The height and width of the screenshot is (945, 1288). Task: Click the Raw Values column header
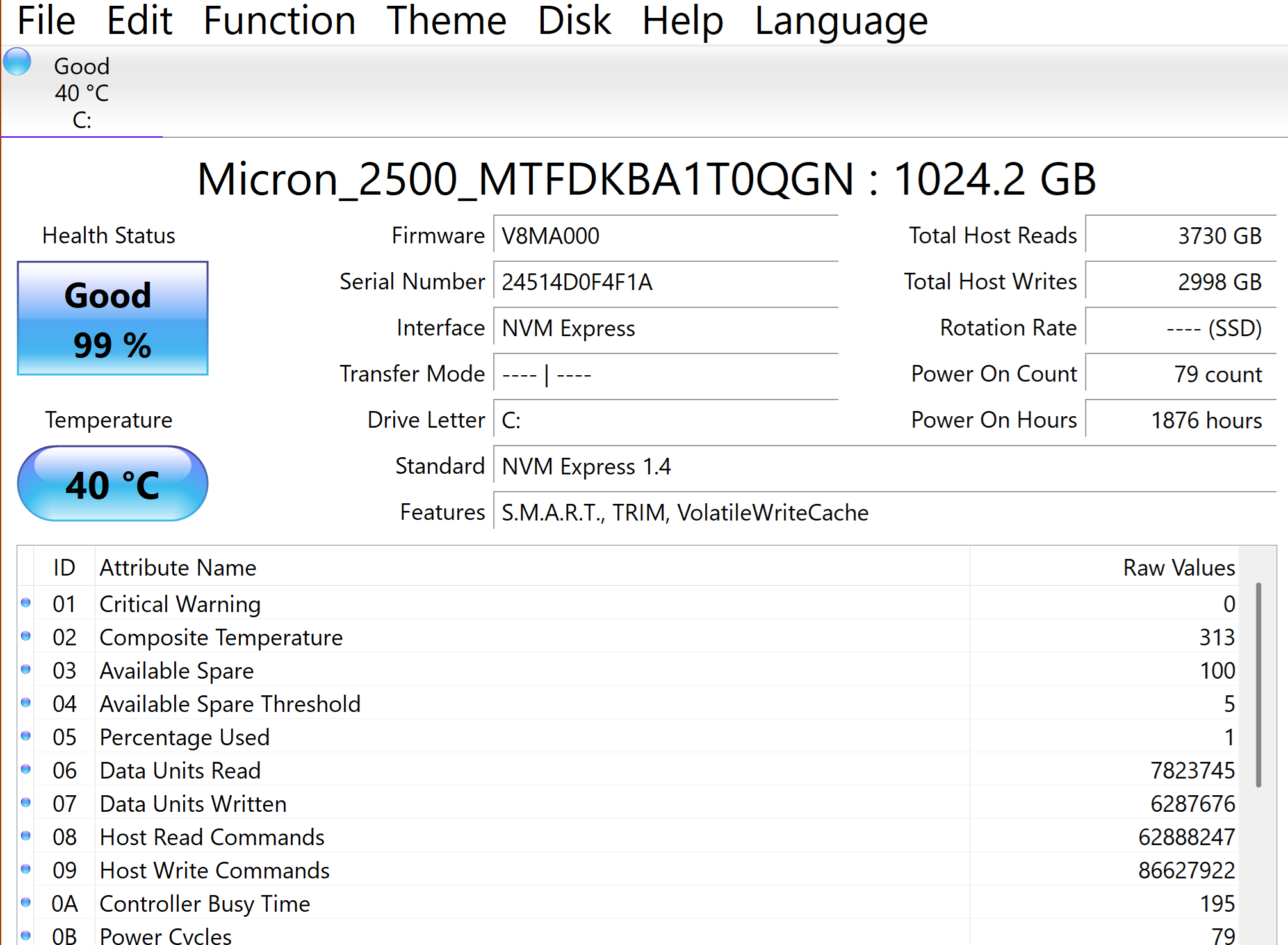1178,568
